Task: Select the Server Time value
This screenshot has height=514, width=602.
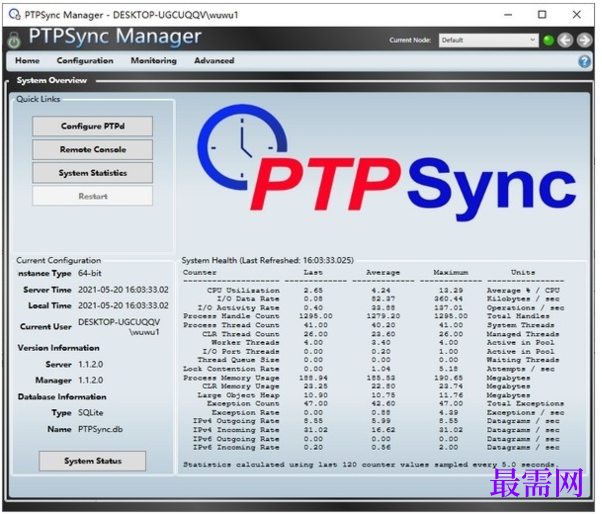Action: point(123,290)
